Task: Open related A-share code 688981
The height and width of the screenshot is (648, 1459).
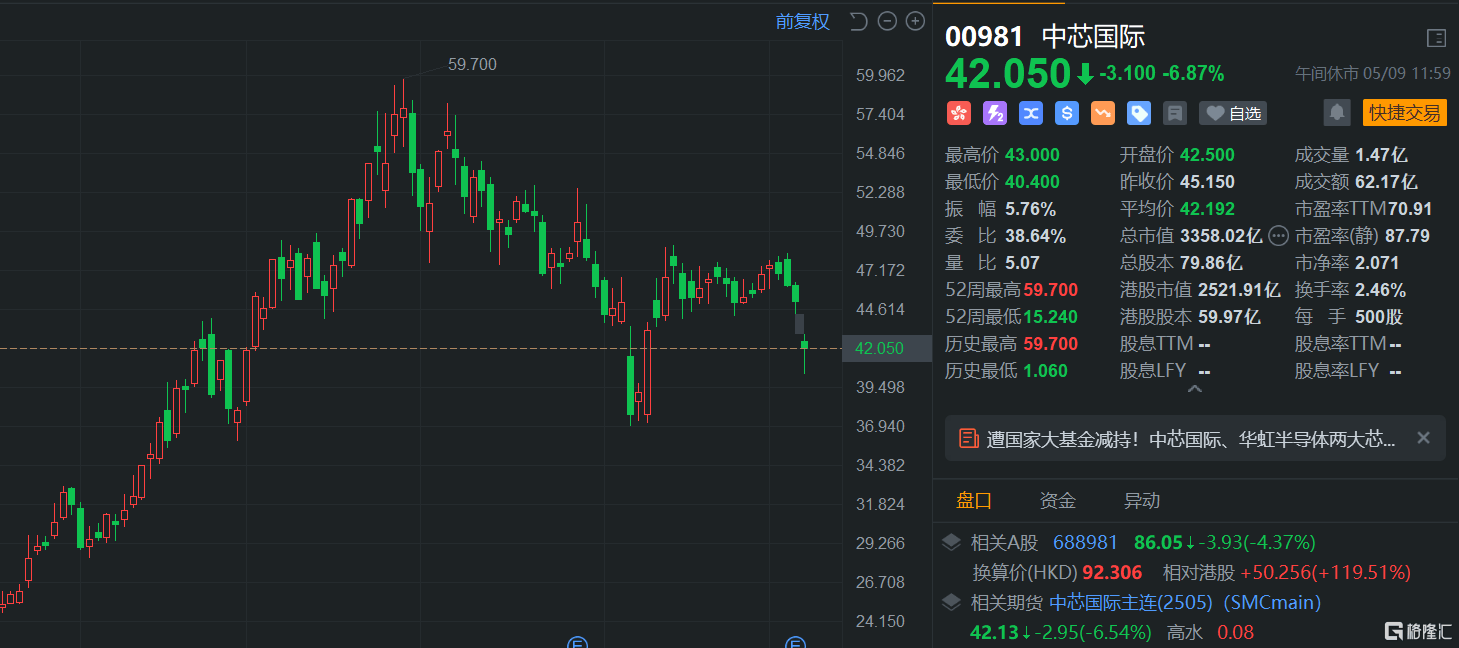Action: pos(1085,543)
